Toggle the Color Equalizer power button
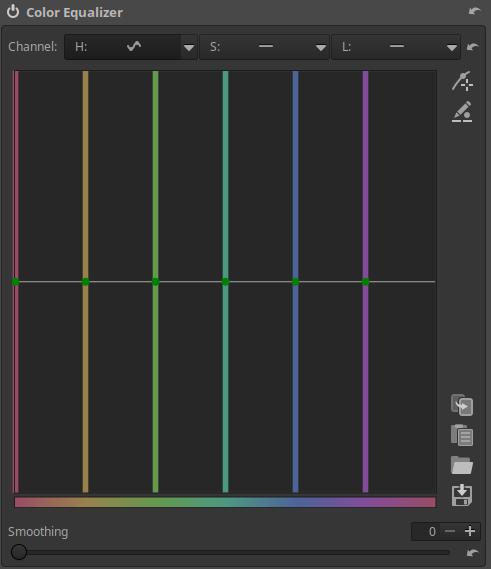The image size is (491, 569). click(x=13, y=12)
